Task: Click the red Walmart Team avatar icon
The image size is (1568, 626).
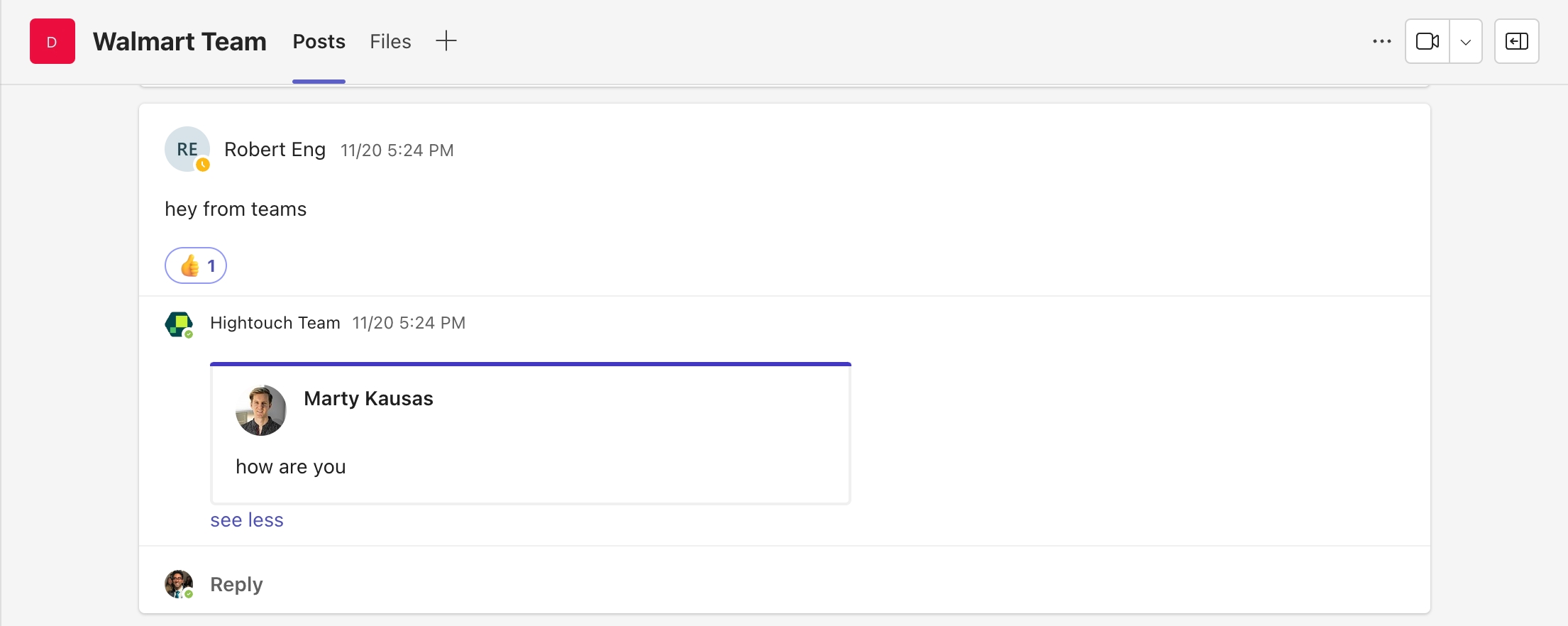Action: pos(52,42)
